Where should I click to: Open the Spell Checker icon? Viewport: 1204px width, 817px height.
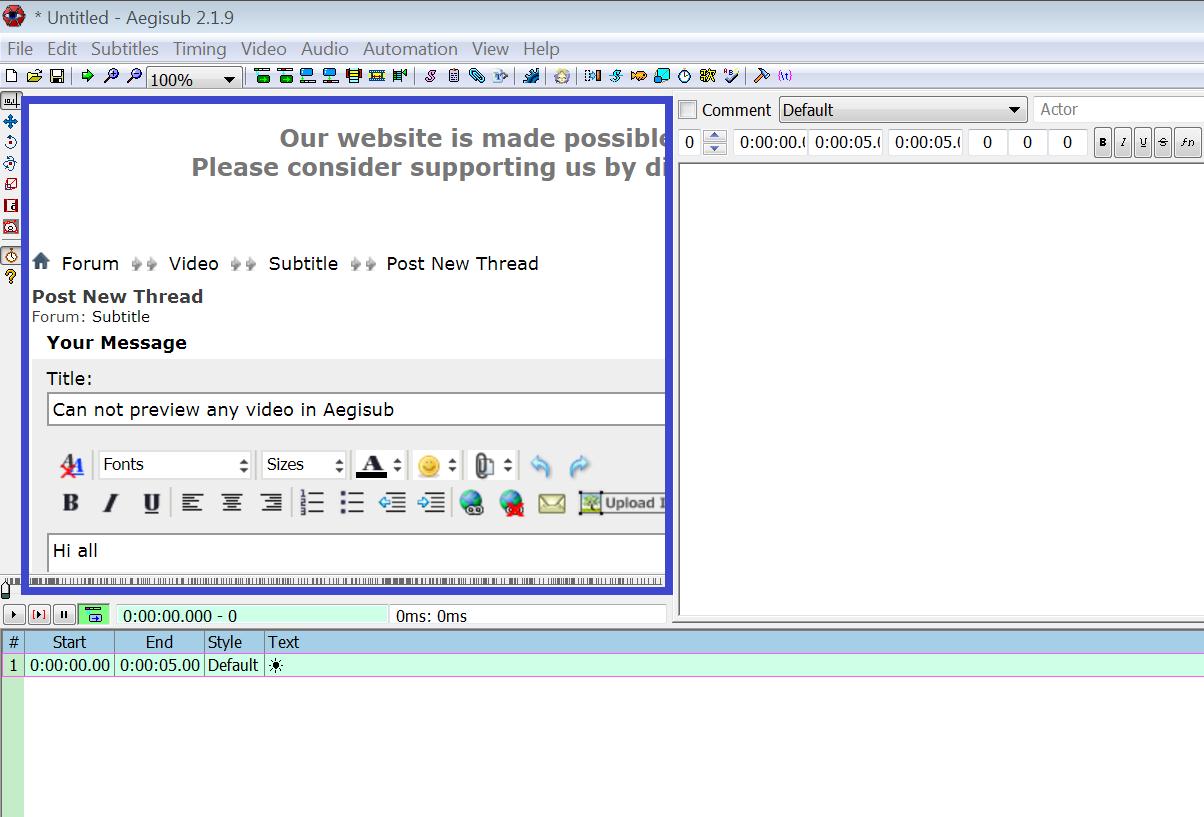pos(731,76)
